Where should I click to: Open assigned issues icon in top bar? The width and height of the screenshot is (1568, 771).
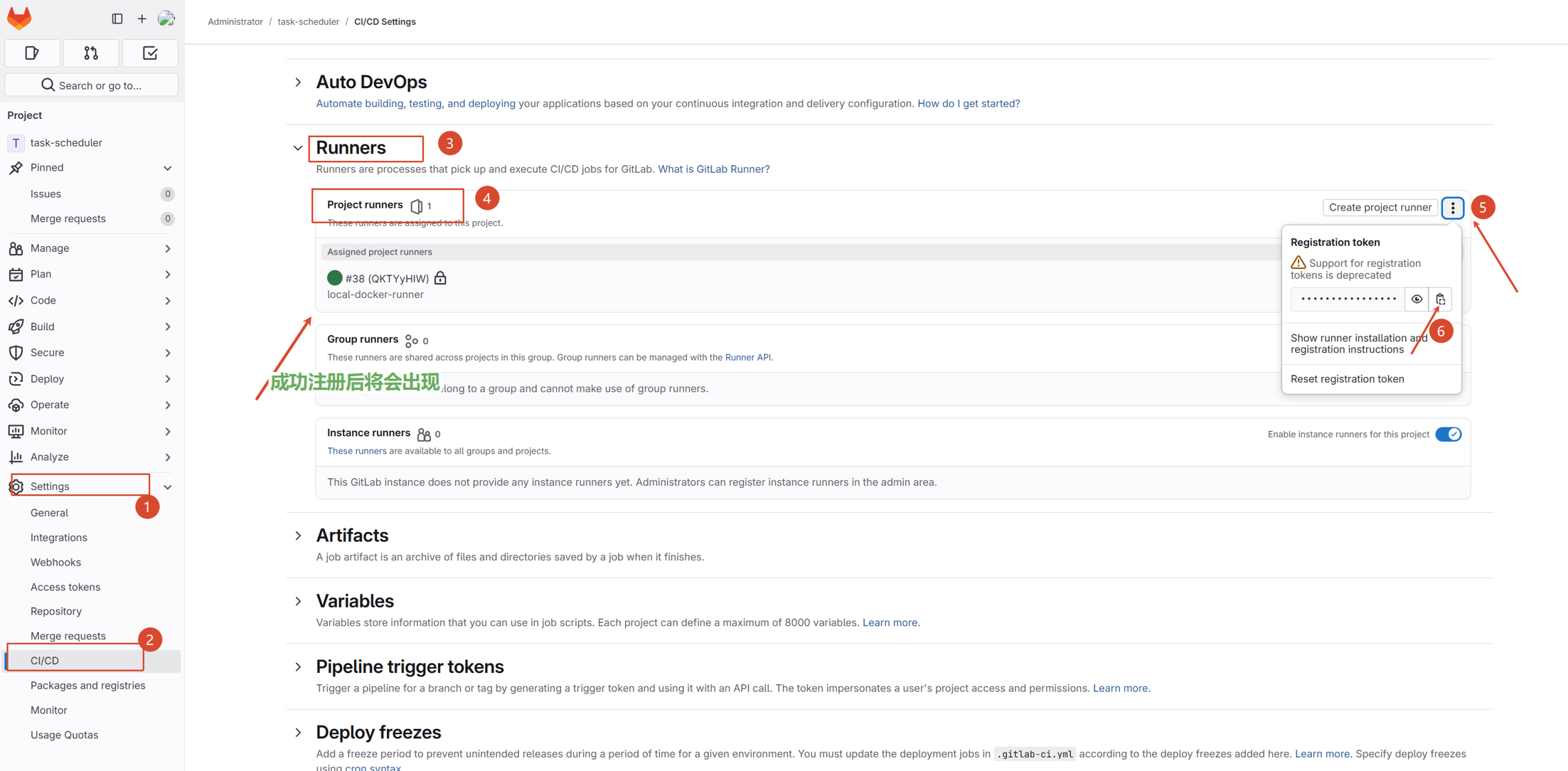[x=32, y=53]
